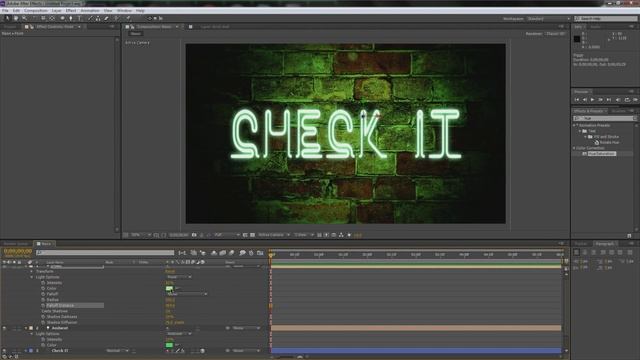Click the current timecode display
Image resolution: width=640 pixels, height=360 pixels.
click(x=18, y=251)
